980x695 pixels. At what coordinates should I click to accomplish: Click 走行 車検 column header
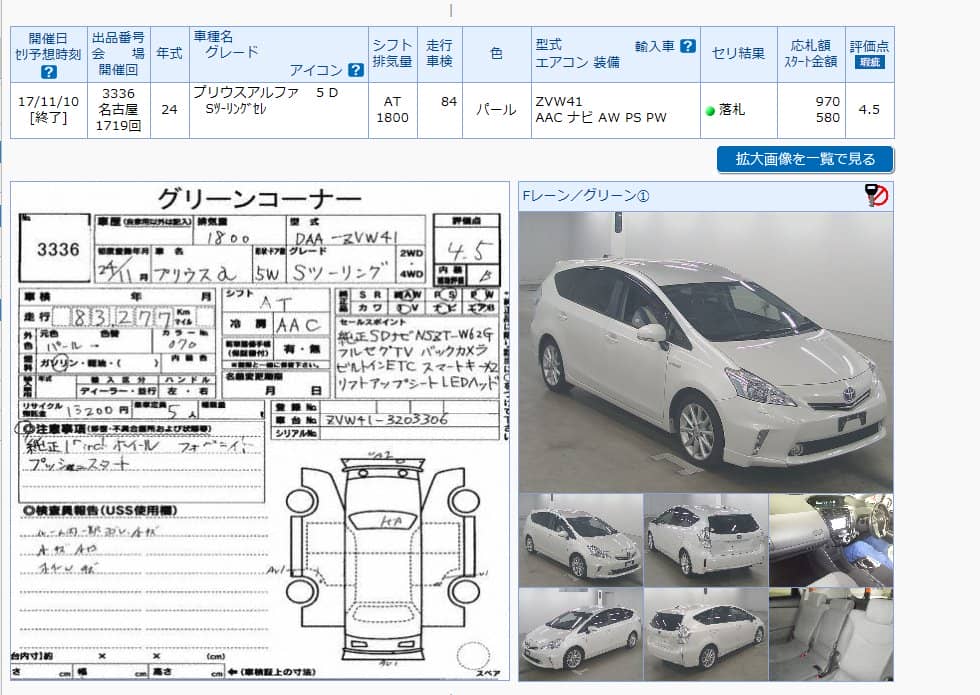point(440,54)
